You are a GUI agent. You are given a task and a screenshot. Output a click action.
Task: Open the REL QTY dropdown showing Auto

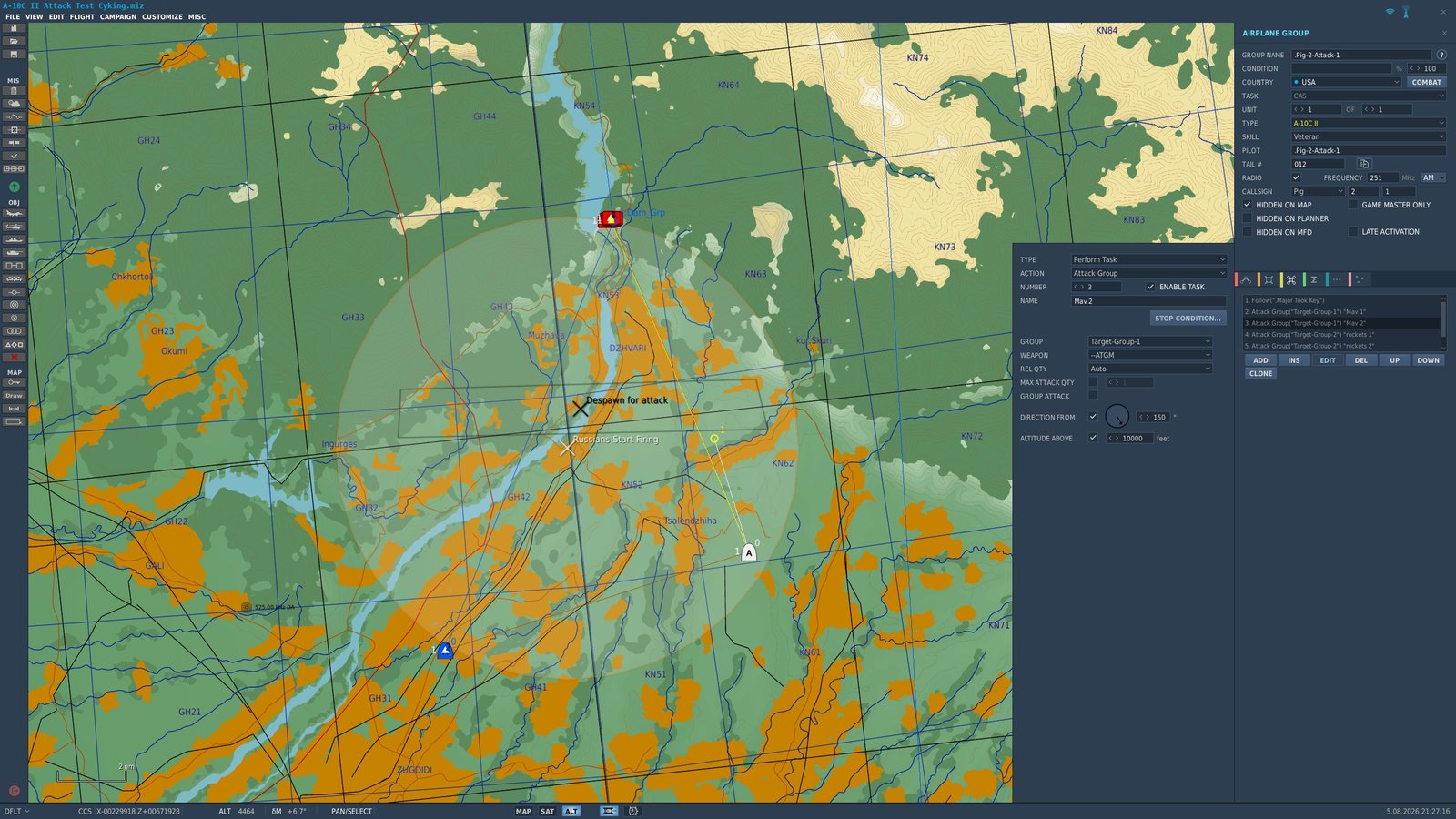tap(1150, 369)
